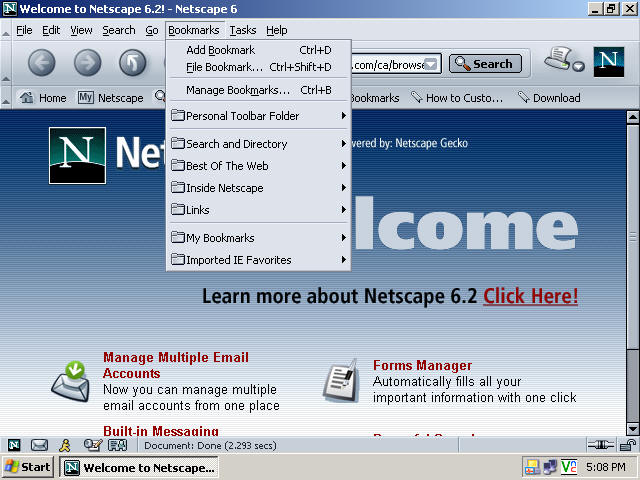Click the first tray icon left of network

click(532, 467)
